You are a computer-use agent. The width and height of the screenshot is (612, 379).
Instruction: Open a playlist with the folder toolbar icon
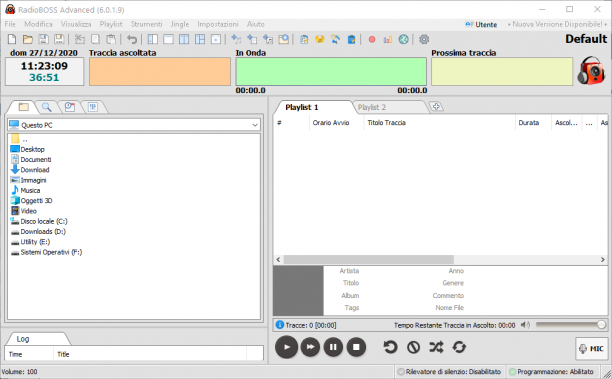27,39
